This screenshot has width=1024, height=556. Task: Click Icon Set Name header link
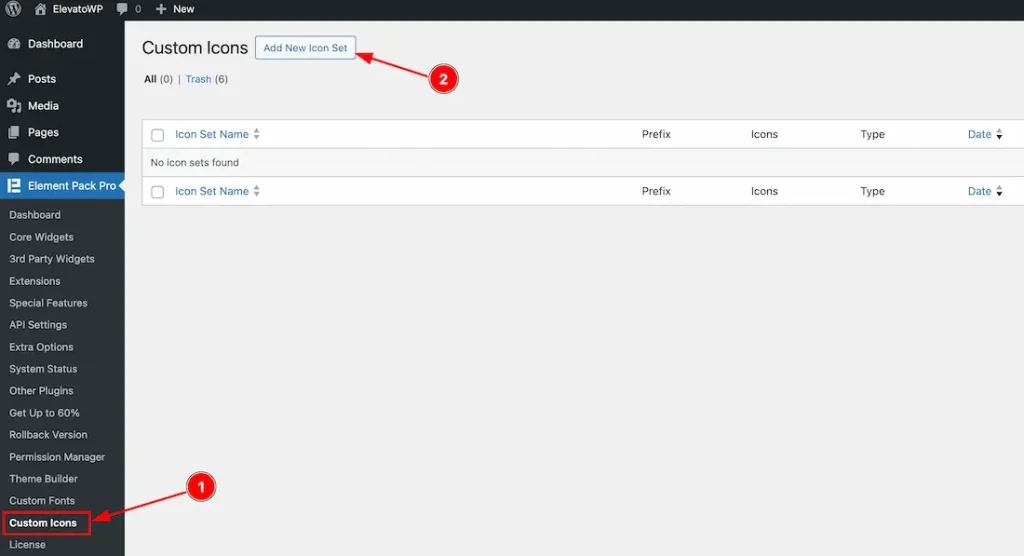(212, 134)
